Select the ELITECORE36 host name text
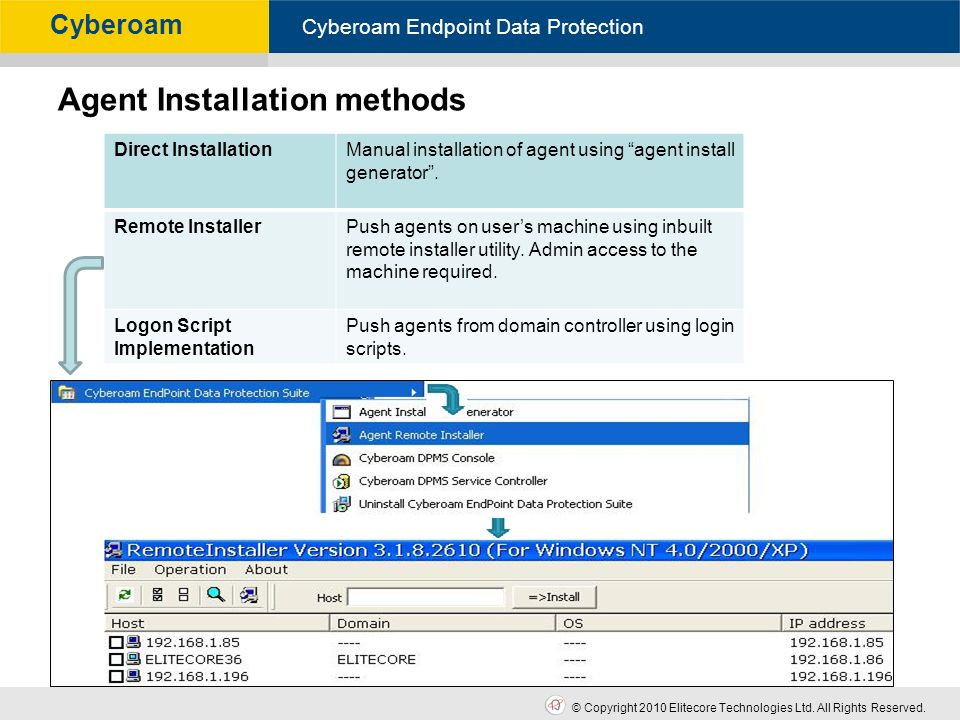 [193, 659]
